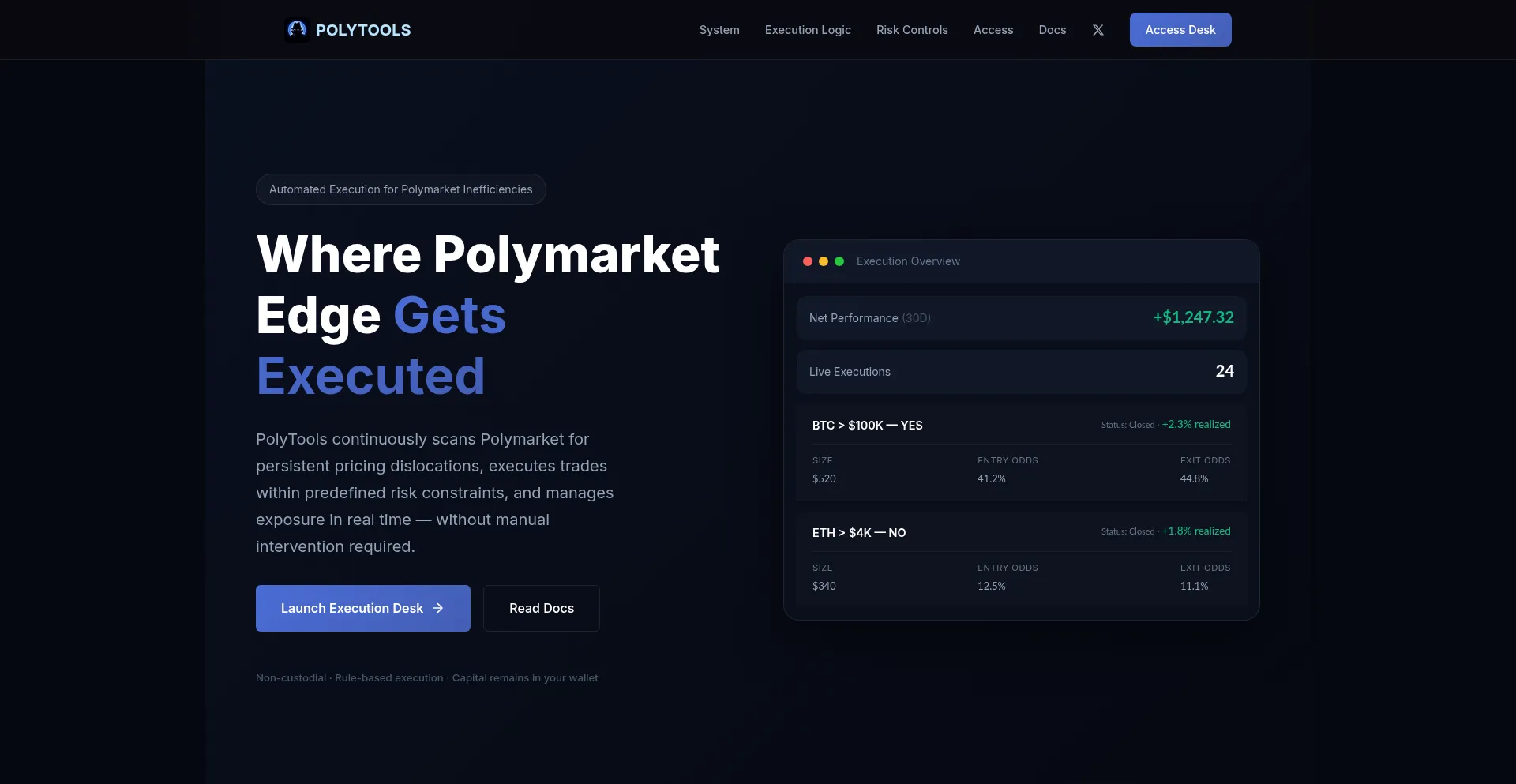Viewport: 1516px width, 784px height.
Task: Expand the BTC position status details
Action: [x=1165, y=424]
